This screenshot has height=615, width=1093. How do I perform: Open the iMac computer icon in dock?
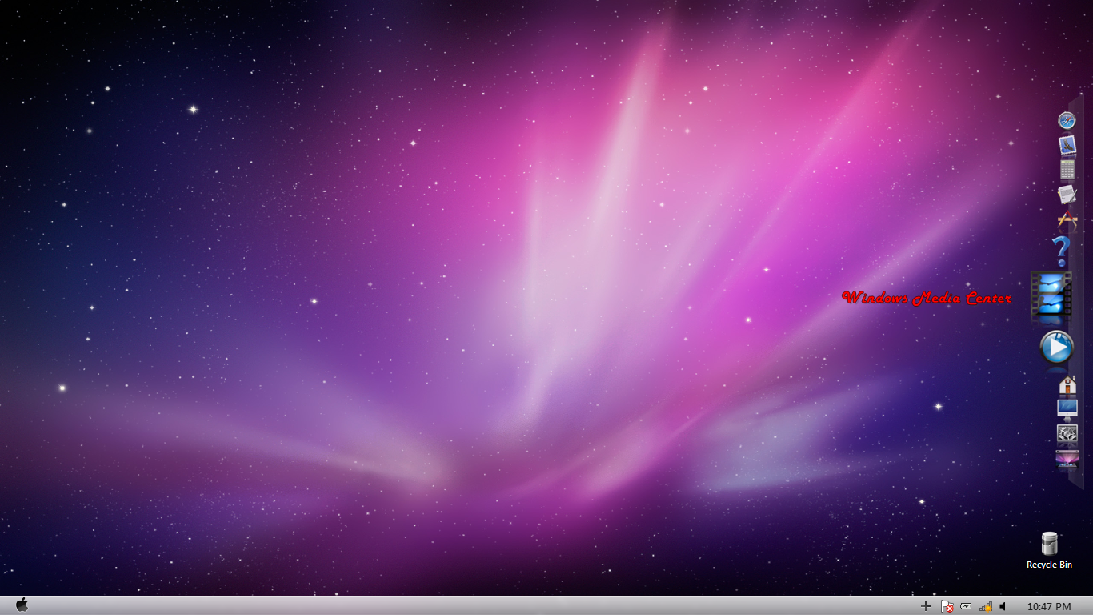[x=1067, y=409]
